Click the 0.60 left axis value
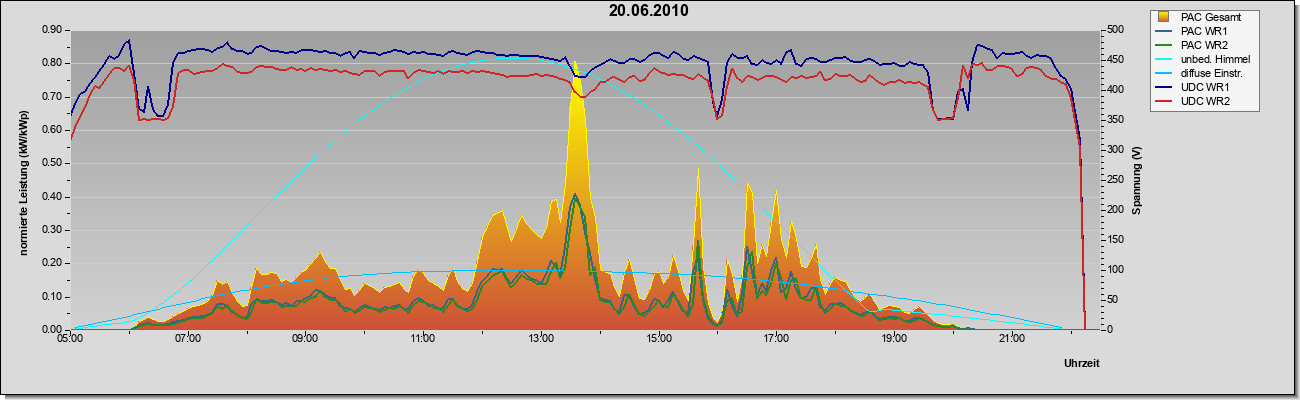The width and height of the screenshot is (1300, 400). click(53, 130)
